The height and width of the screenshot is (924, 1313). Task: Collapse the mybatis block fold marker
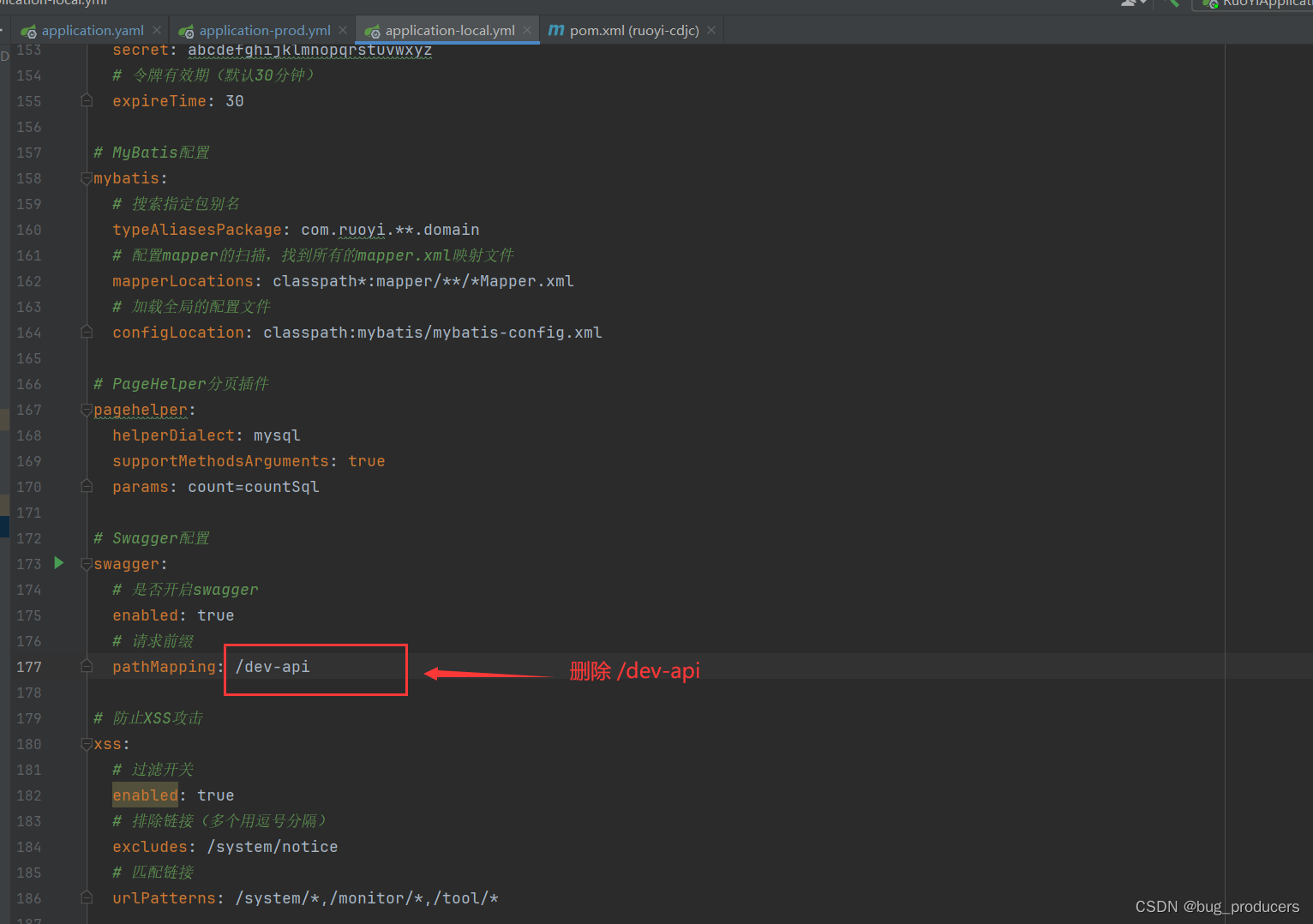(87, 178)
